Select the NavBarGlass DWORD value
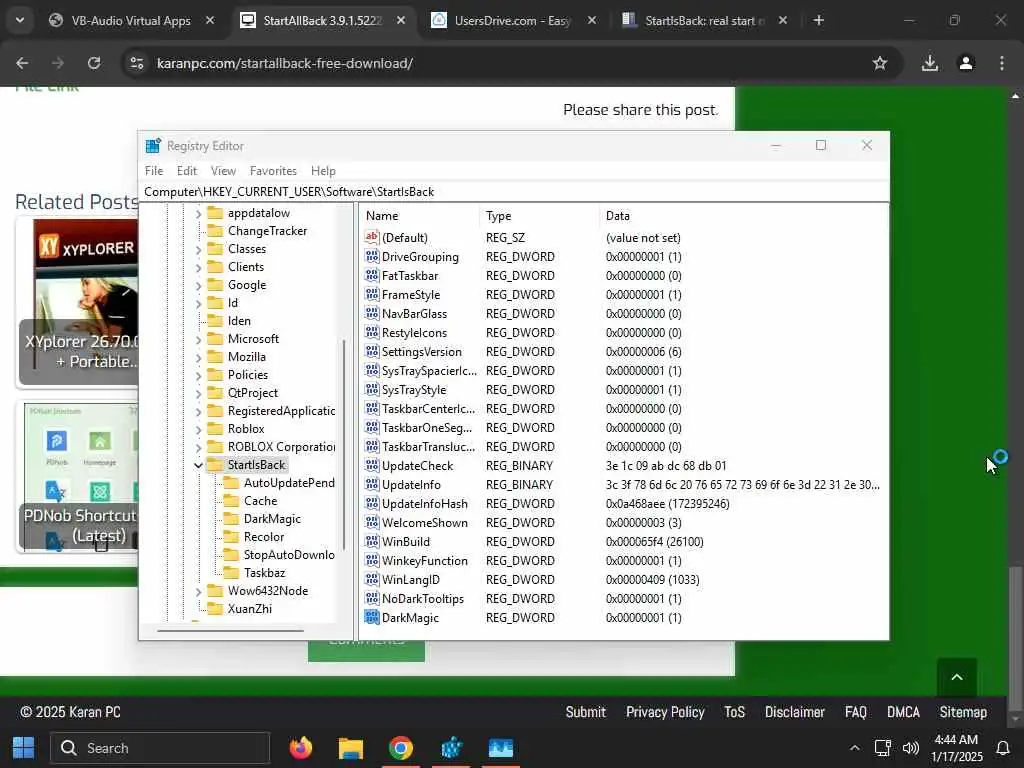The height and width of the screenshot is (768, 1024). 414,313
